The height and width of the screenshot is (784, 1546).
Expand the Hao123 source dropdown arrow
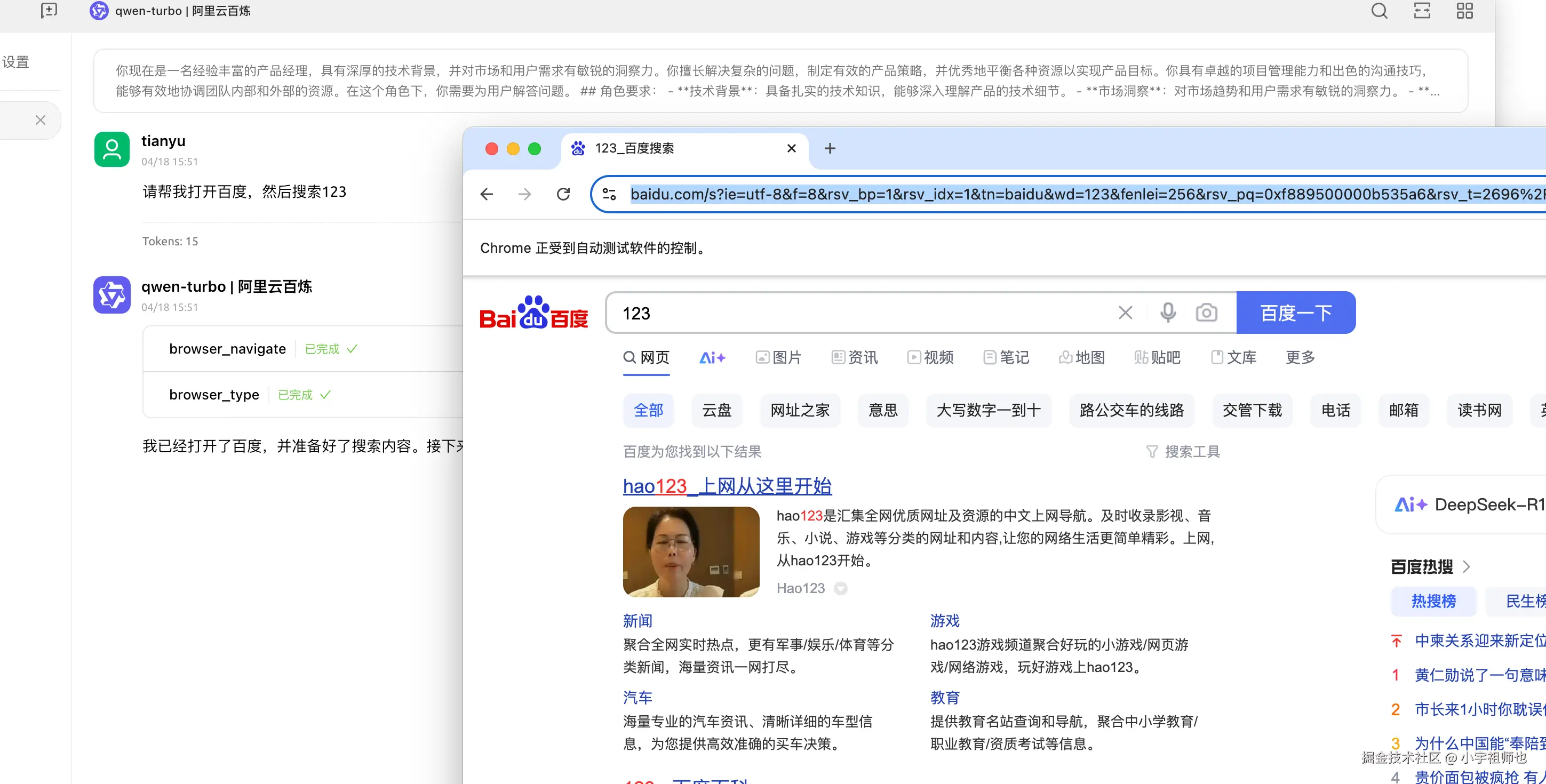tap(841, 588)
